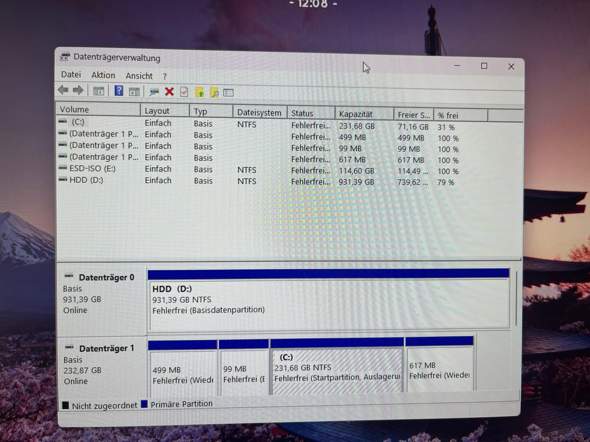Click the disk icon next to Datenträger 0
Image resolution: width=590 pixels, height=442 pixels.
click(69, 276)
